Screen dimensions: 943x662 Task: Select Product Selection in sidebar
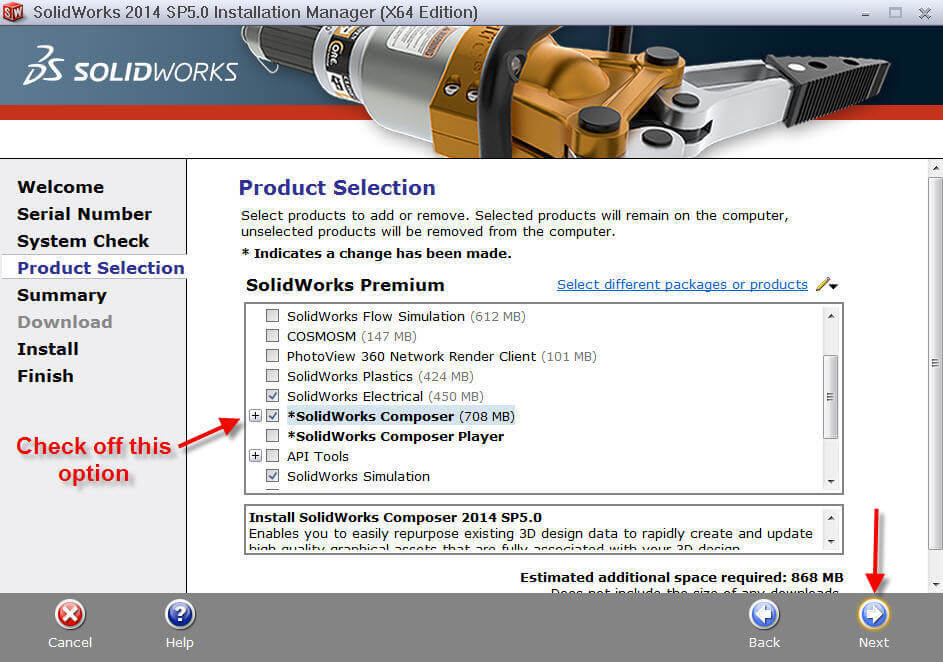click(x=101, y=268)
